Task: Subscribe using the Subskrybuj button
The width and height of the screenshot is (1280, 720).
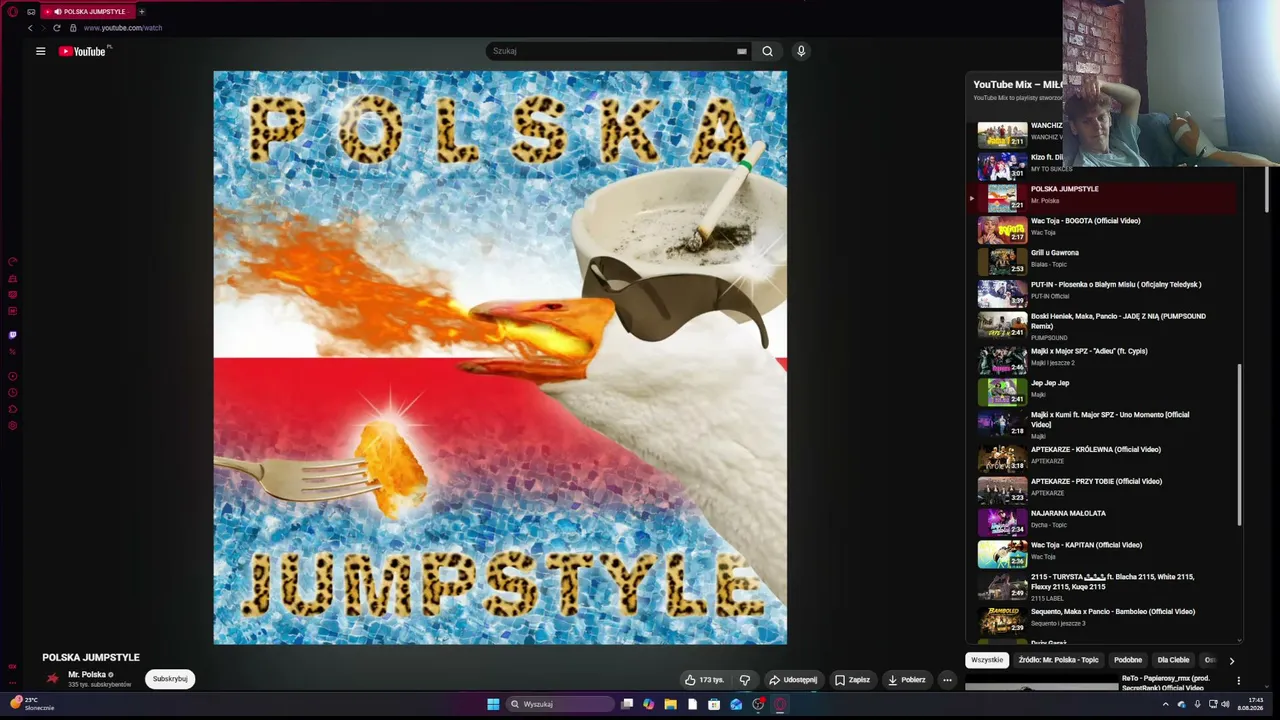Action: 170,679
